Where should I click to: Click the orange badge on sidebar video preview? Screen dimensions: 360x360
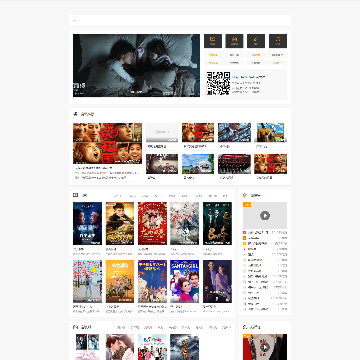(x=247, y=204)
